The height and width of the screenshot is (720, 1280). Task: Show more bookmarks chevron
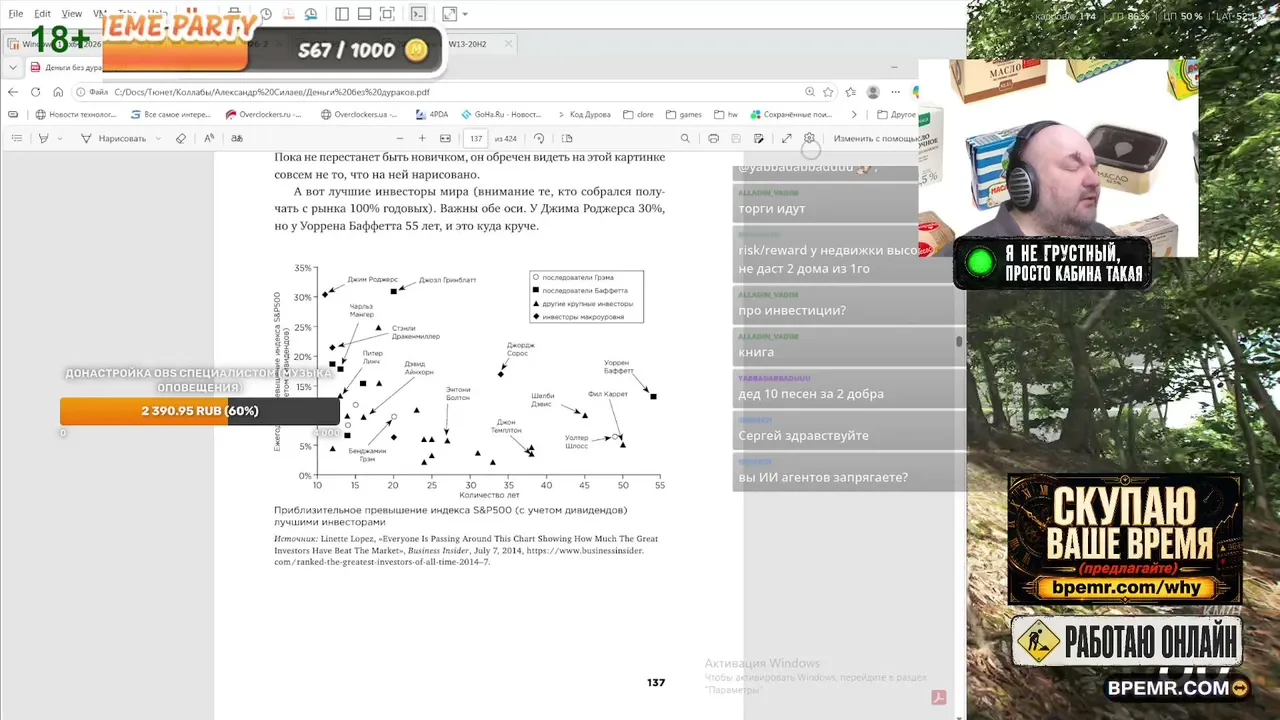853,114
